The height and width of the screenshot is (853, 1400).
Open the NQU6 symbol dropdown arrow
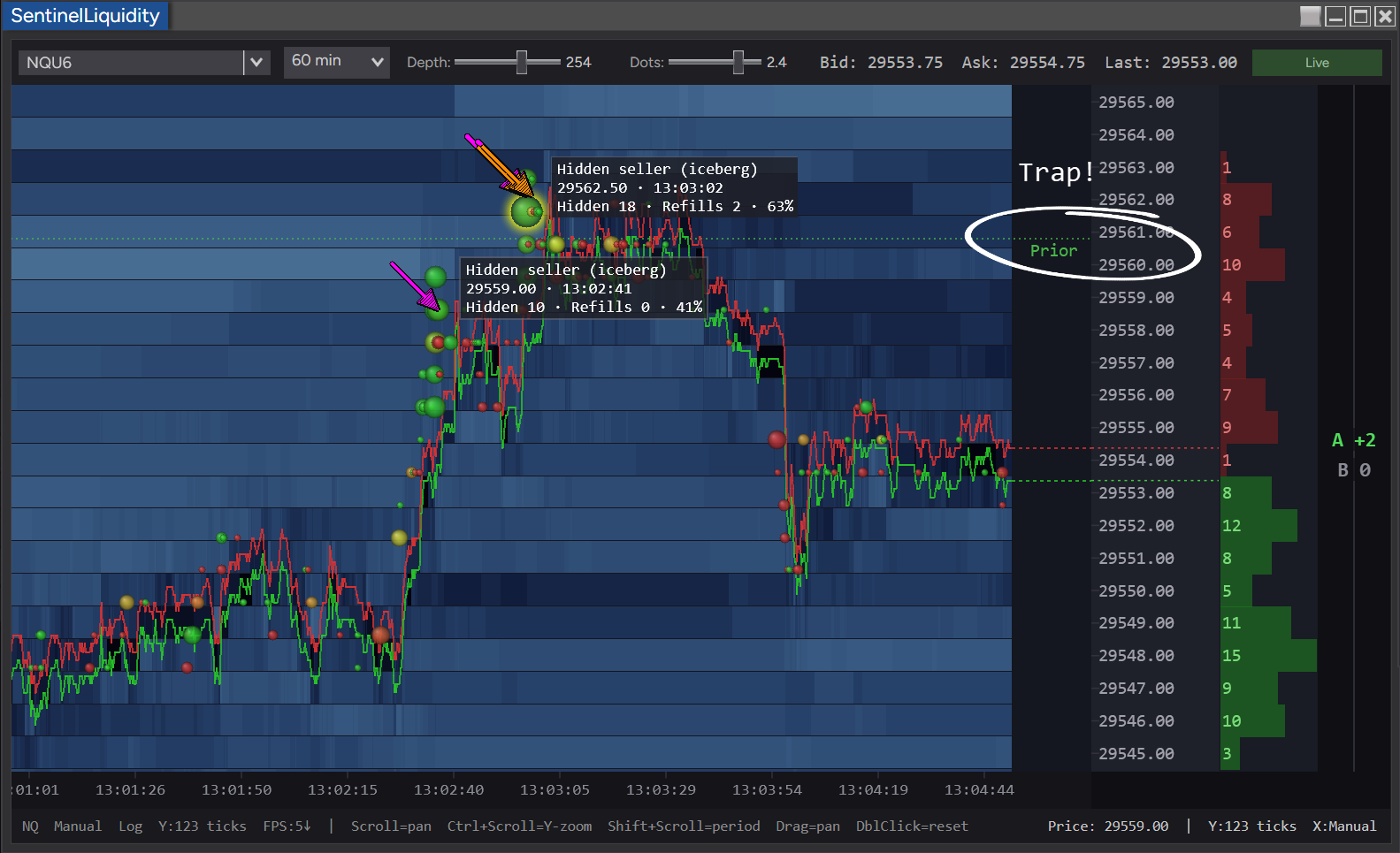point(256,63)
